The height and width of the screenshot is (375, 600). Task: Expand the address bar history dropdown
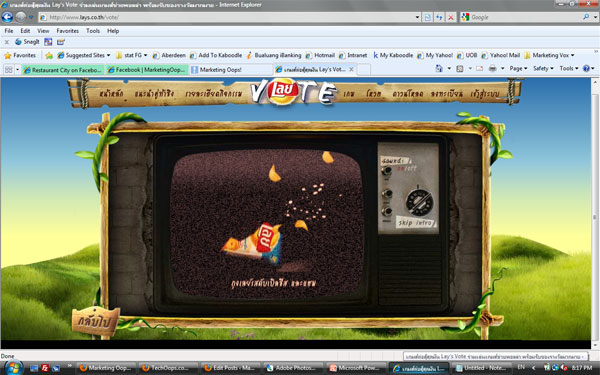(x=417, y=17)
